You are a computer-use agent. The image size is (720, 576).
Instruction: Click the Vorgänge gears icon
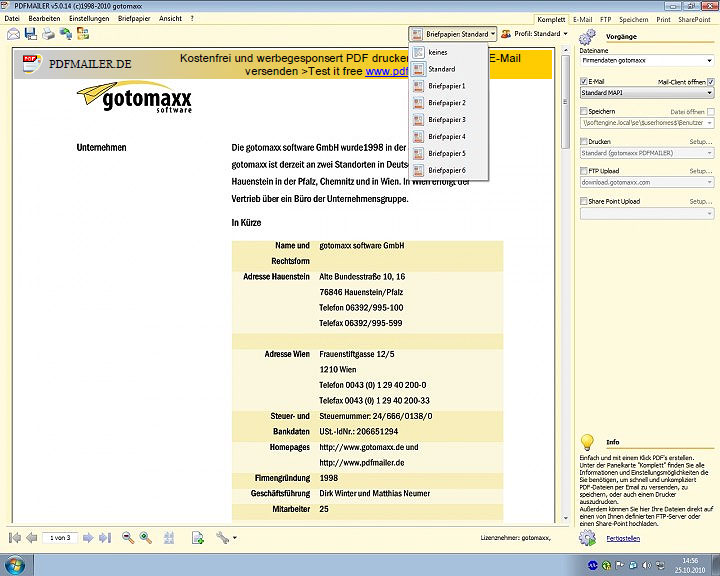point(587,37)
